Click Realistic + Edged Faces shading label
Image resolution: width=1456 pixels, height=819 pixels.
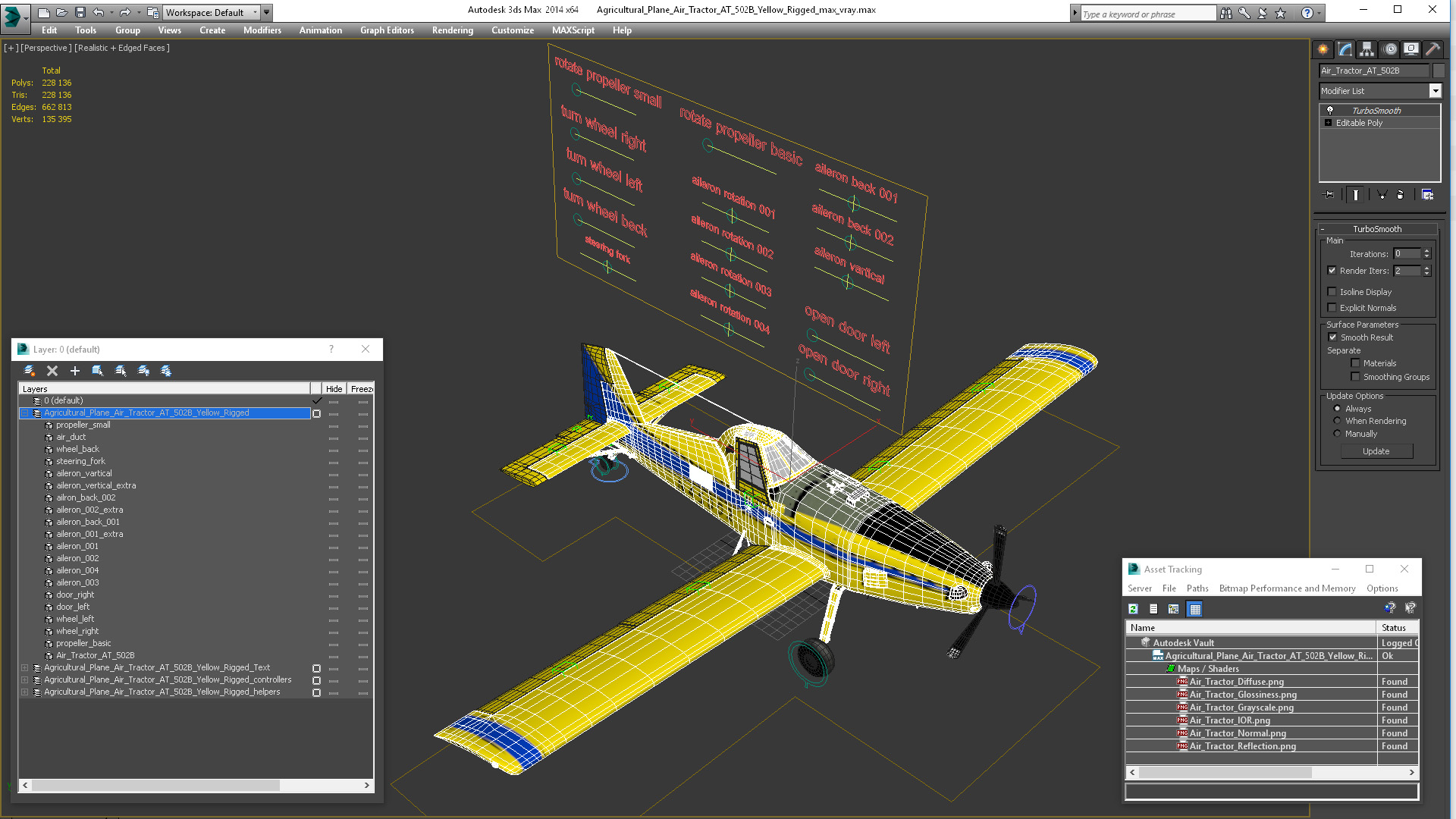pyautogui.click(x=122, y=48)
